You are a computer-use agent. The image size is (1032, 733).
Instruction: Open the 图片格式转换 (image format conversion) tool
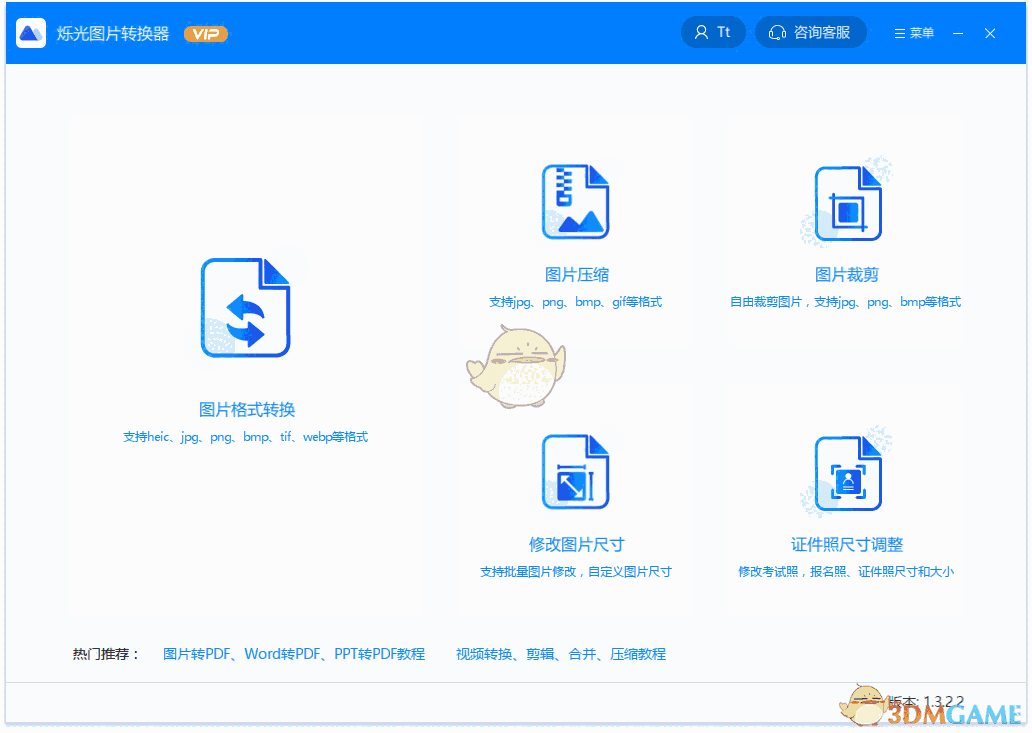click(246, 307)
